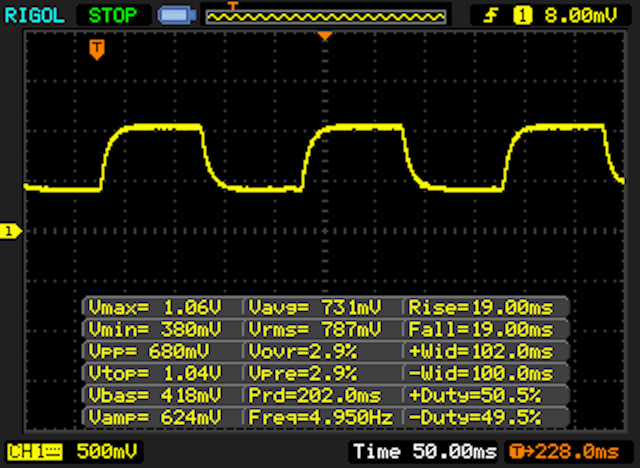
Task: Click the Vmin= 380mV measurement
Action: (155, 329)
